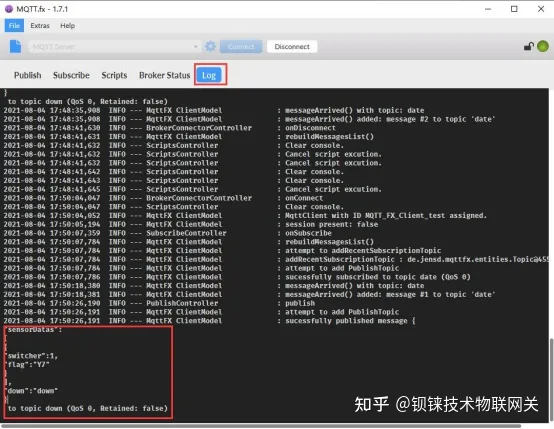The image size is (554, 429).
Task: Click the 'onSubscribe' log entry
Action: pyautogui.click(x=308, y=233)
